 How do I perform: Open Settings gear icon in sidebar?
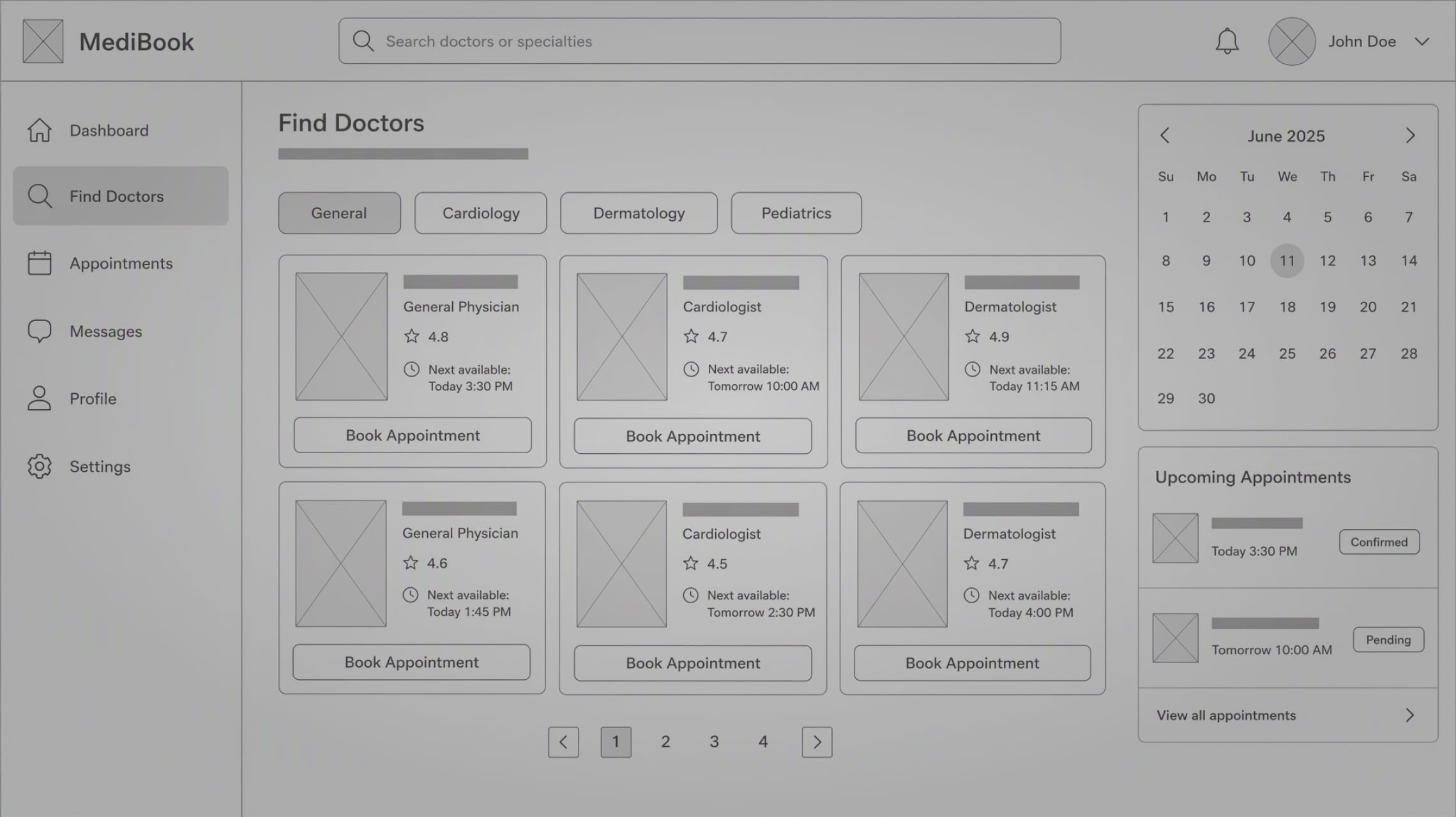40,467
